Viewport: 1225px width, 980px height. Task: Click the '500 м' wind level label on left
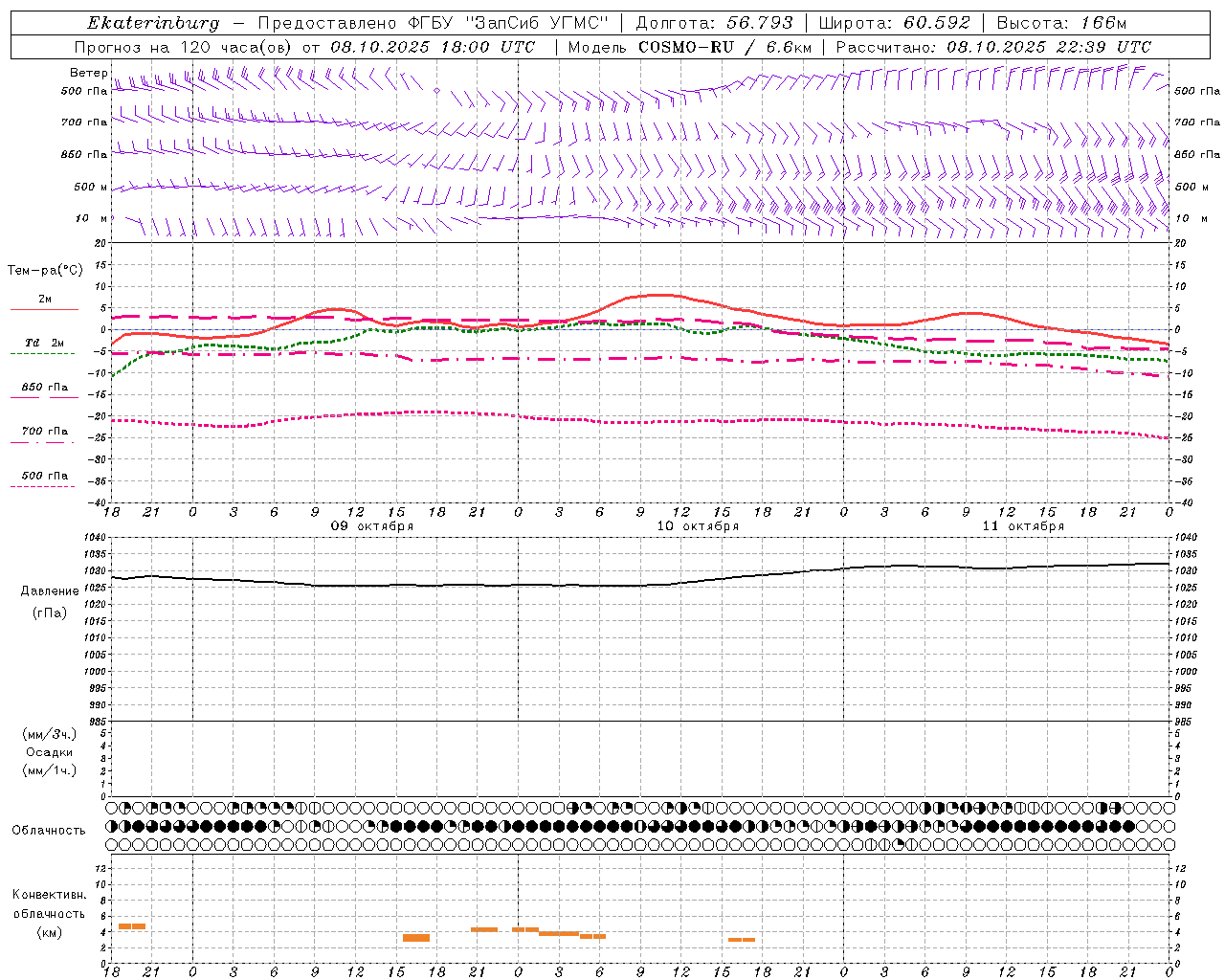(91, 187)
